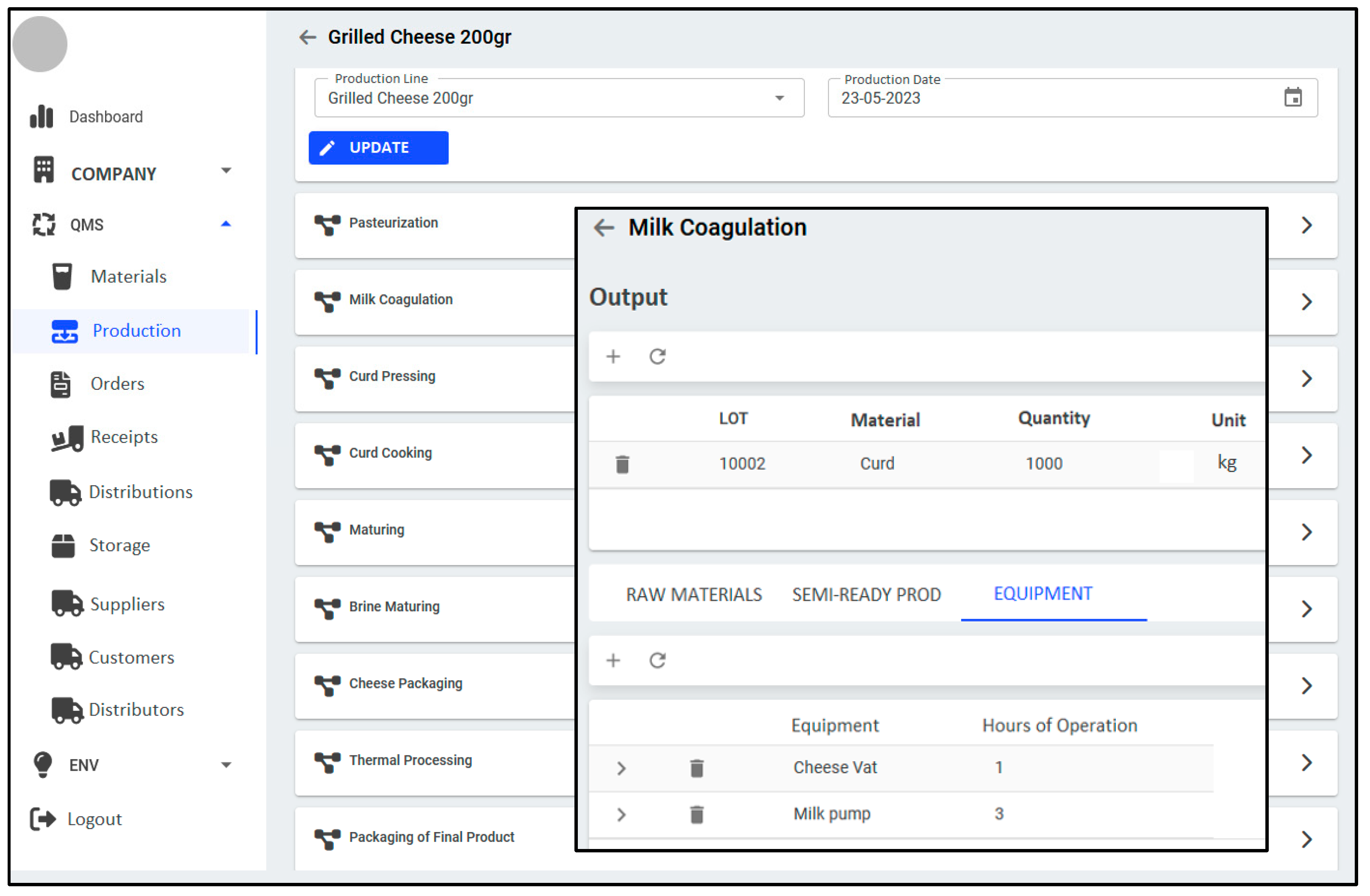Open the Production Line dropdown
This screenshot has height=896, width=1370.
pos(779,98)
